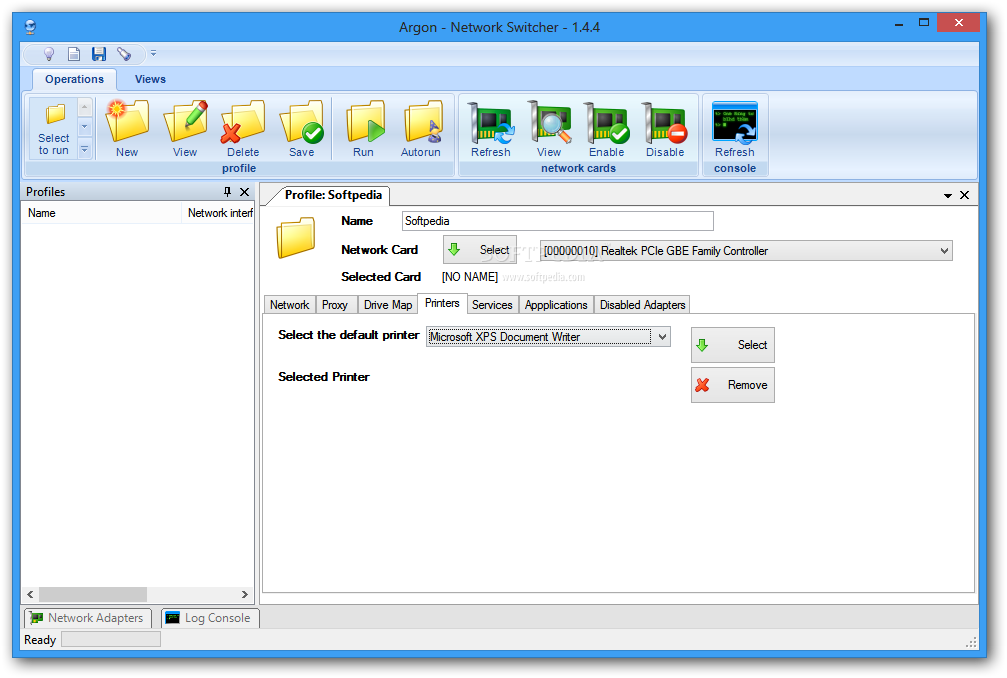Customize quick access toolbar arrow

[x=153, y=54]
